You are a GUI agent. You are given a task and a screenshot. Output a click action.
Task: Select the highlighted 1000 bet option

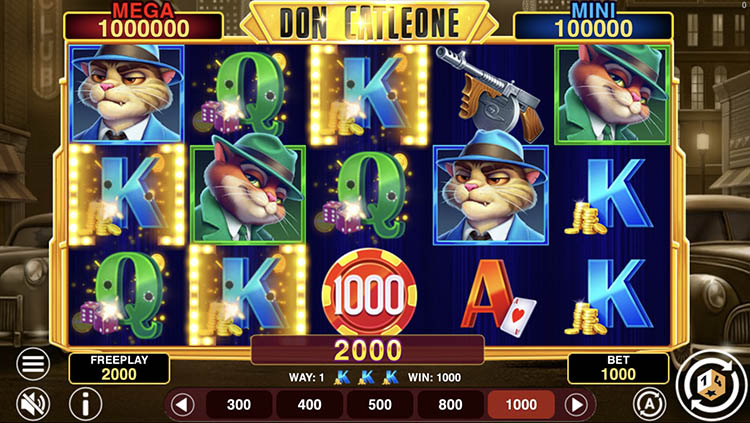(521, 405)
